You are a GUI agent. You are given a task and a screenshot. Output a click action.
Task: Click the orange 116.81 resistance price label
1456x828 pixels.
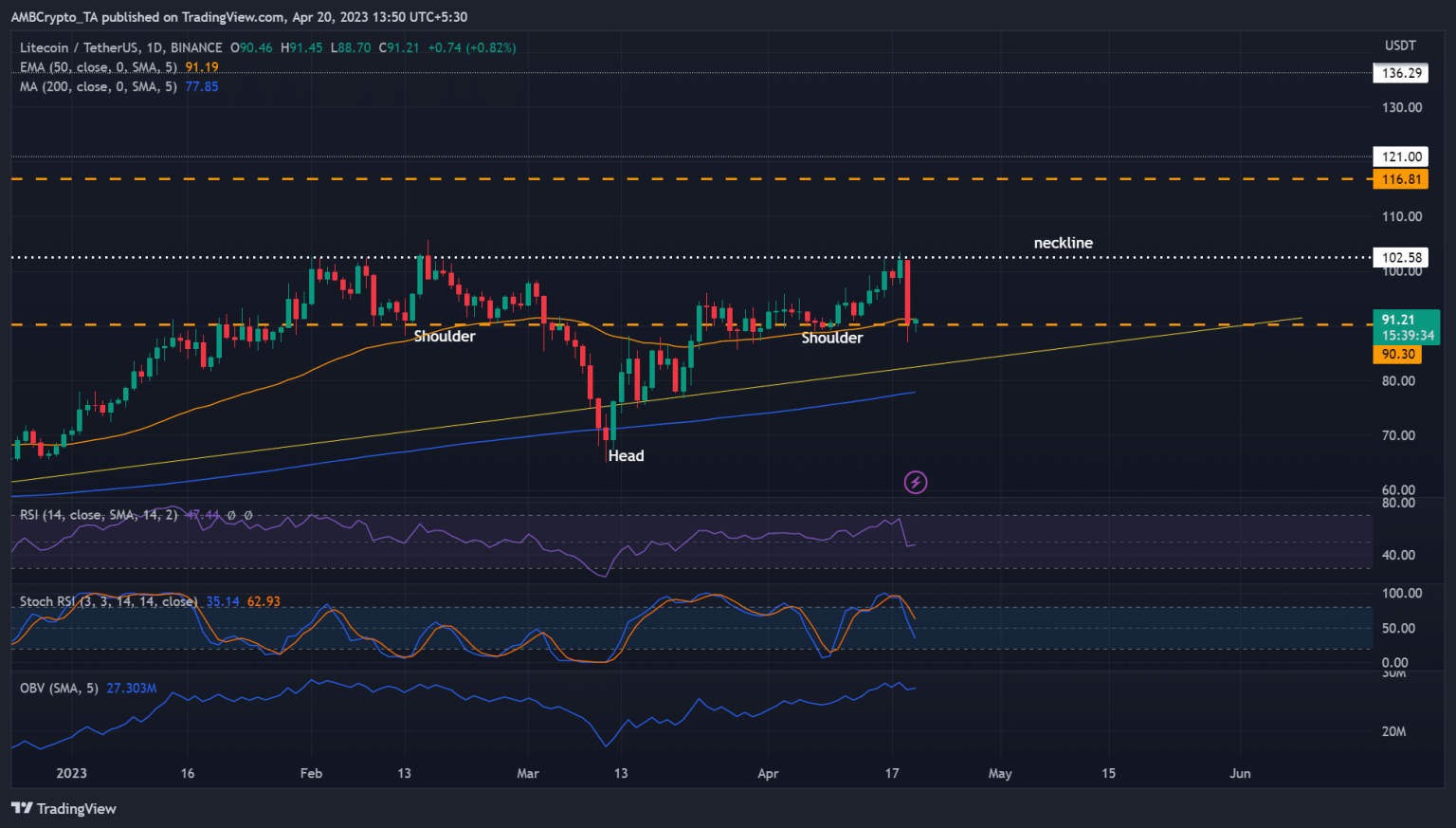click(x=1400, y=178)
